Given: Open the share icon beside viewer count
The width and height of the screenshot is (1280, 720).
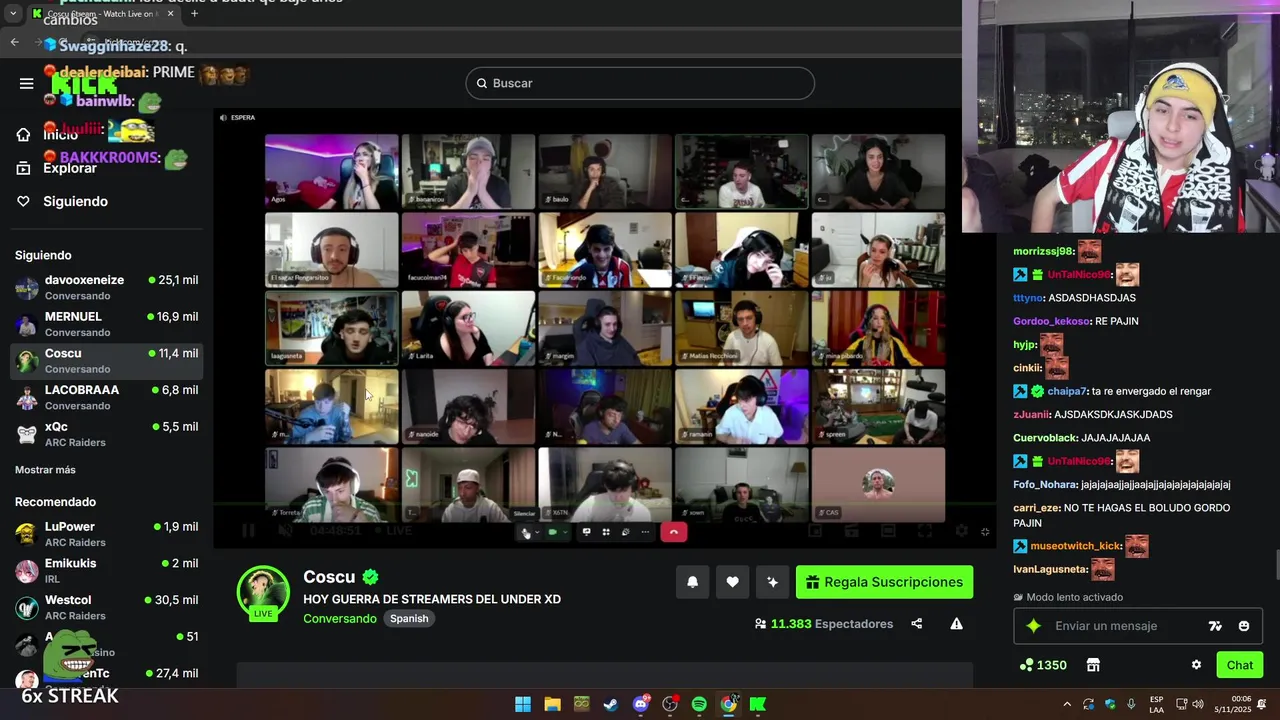Looking at the screenshot, I should [916, 624].
